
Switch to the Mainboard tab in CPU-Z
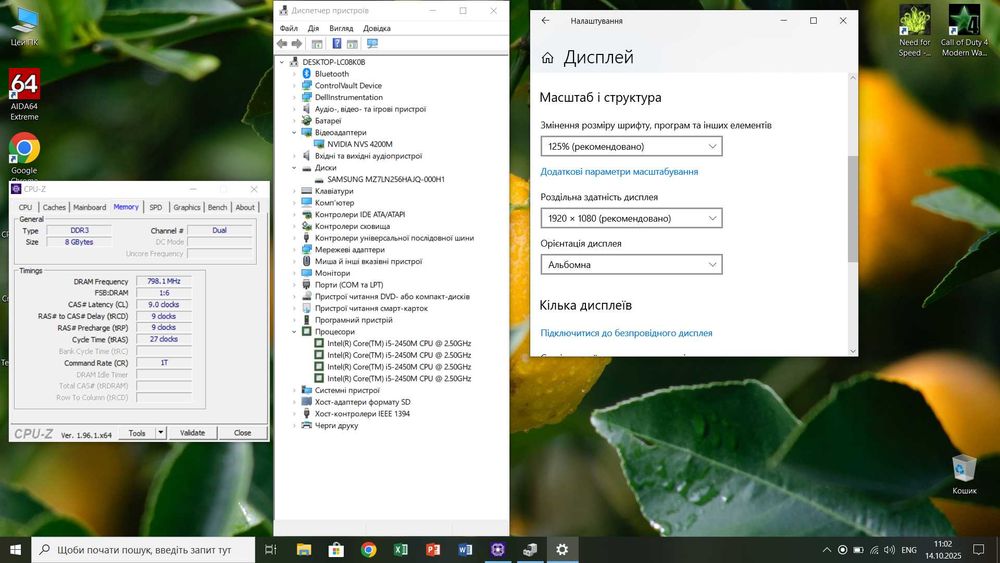pos(89,207)
